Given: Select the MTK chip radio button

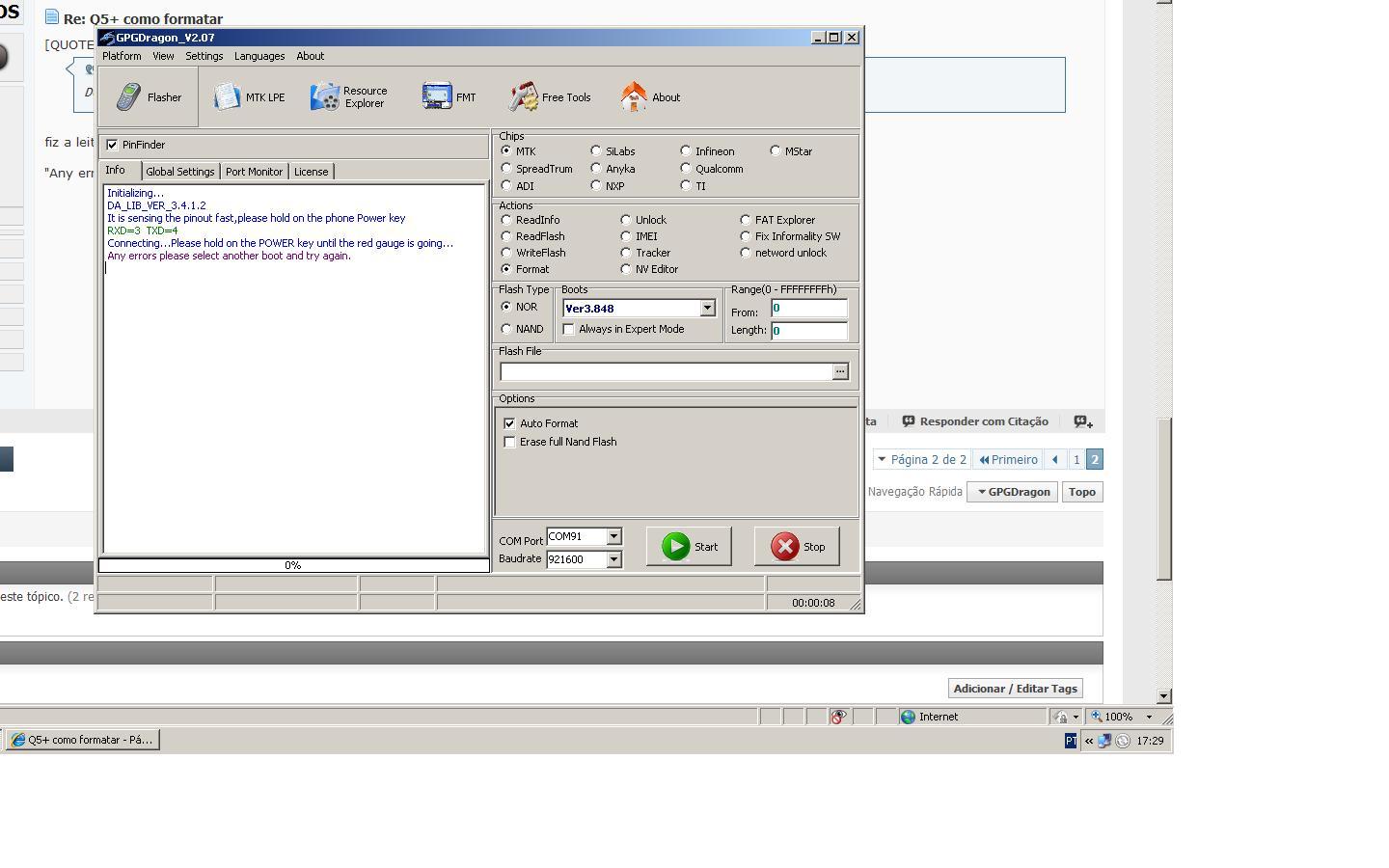Looking at the screenshot, I should click(x=506, y=151).
